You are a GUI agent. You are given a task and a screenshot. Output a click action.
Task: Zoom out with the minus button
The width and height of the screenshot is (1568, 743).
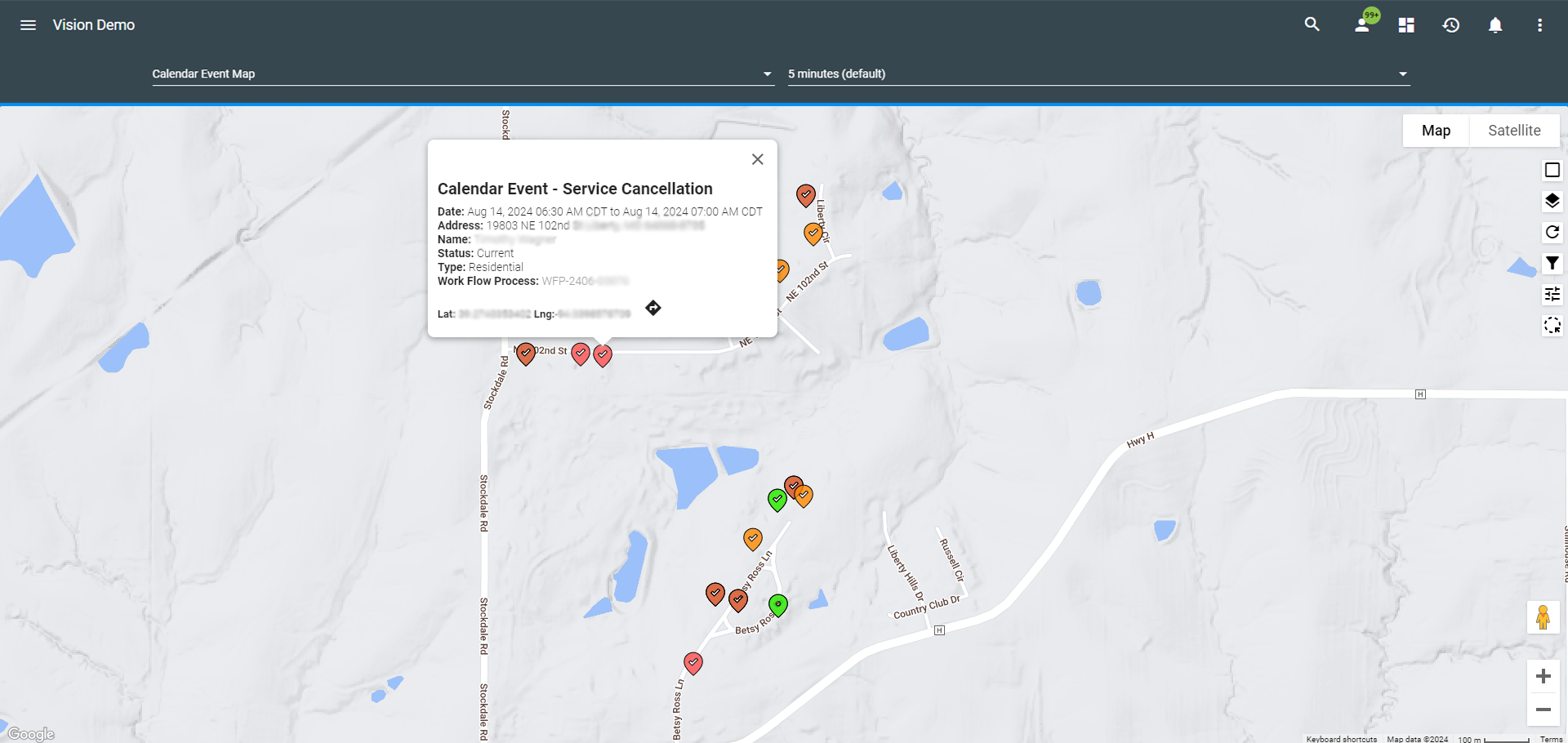[1543, 710]
